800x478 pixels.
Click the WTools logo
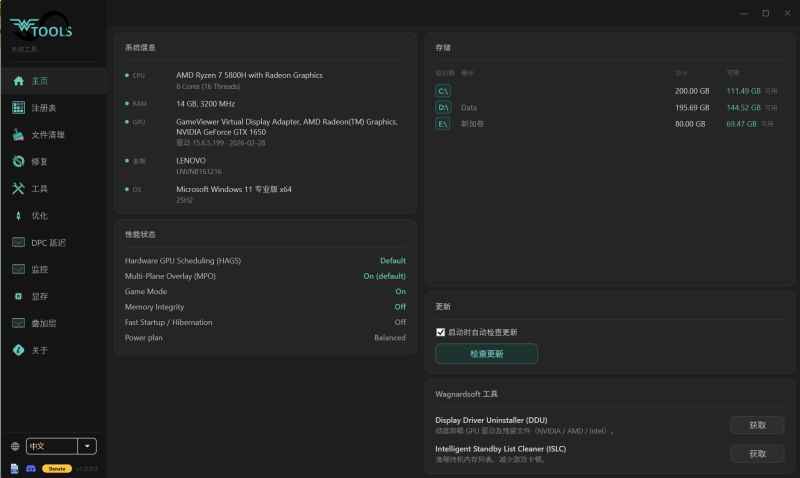[41, 28]
